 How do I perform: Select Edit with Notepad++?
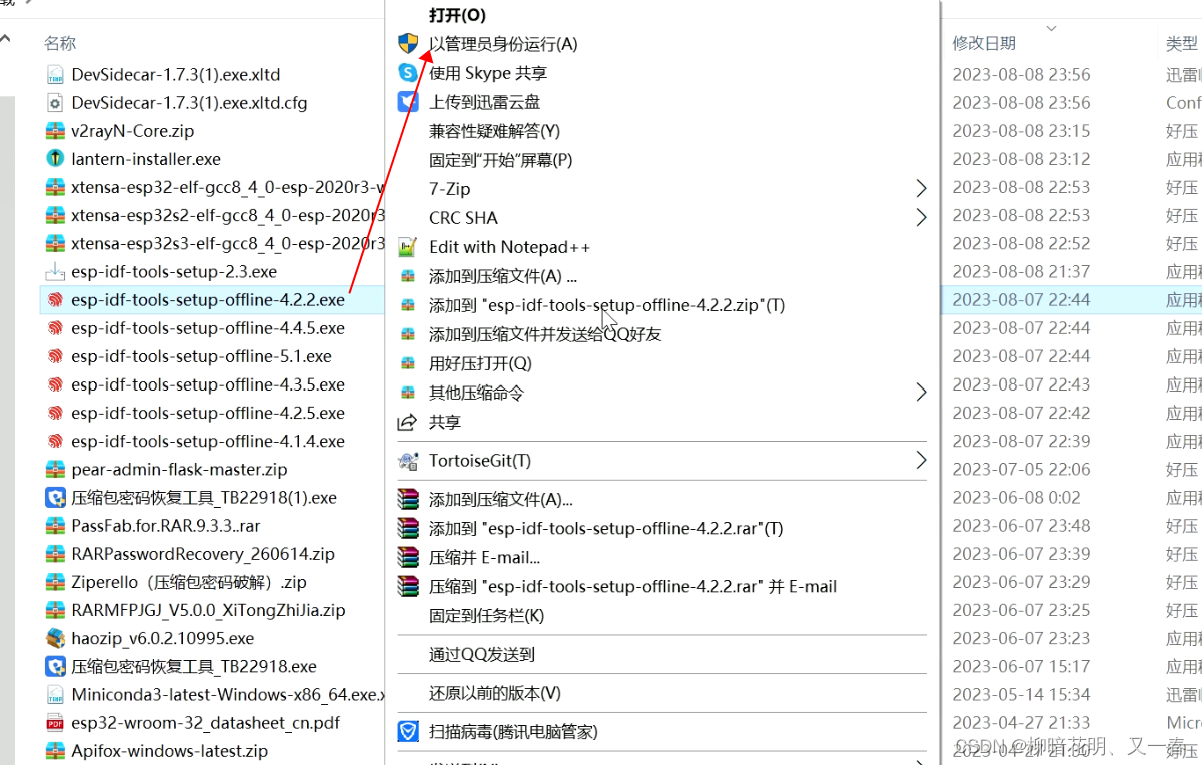click(x=510, y=247)
